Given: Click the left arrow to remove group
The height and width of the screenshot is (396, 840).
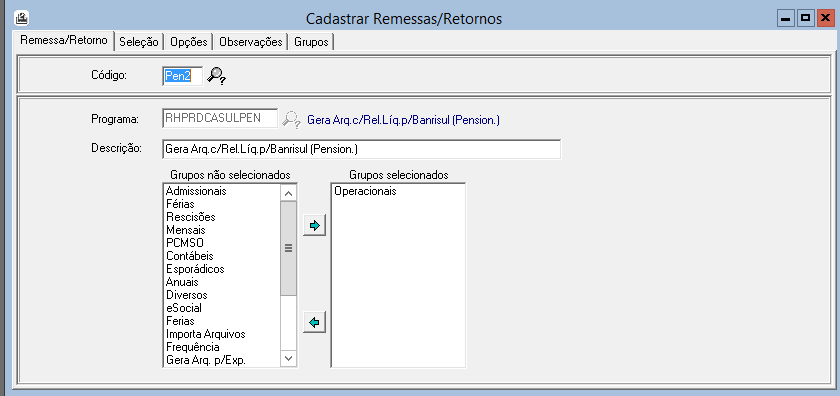Looking at the screenshot, I should click(314, 323).
